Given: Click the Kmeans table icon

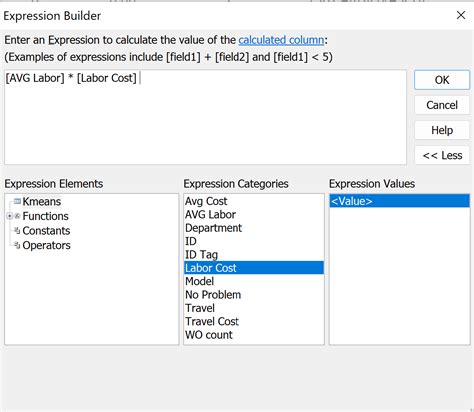Looking at the screenshot, I should (17, 201).
